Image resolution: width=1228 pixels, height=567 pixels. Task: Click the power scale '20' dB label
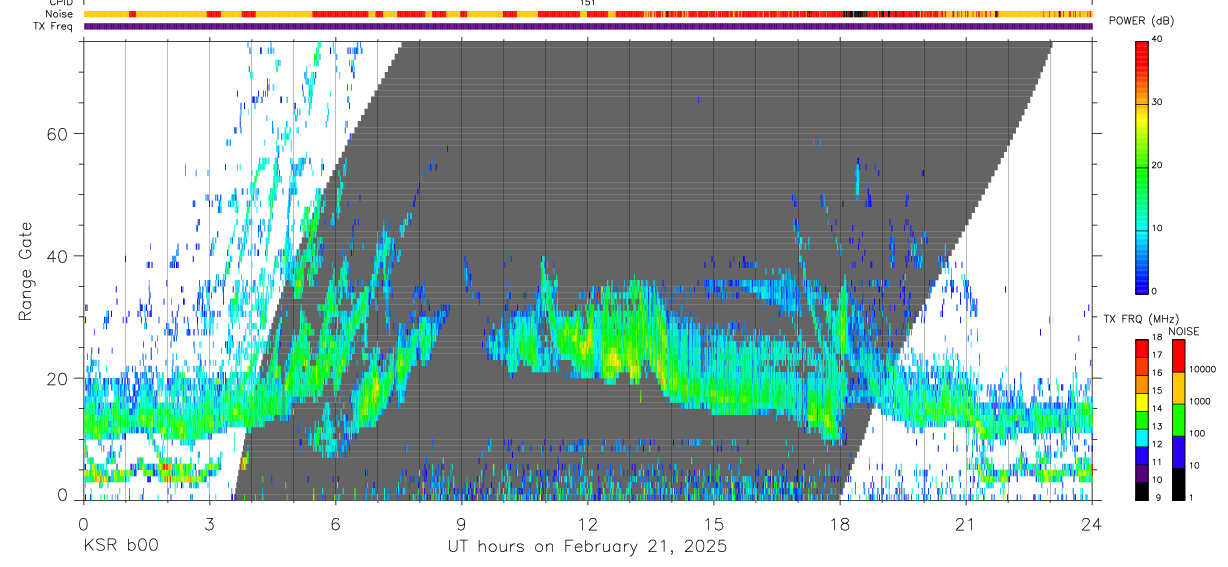[x=1158, y=165]
